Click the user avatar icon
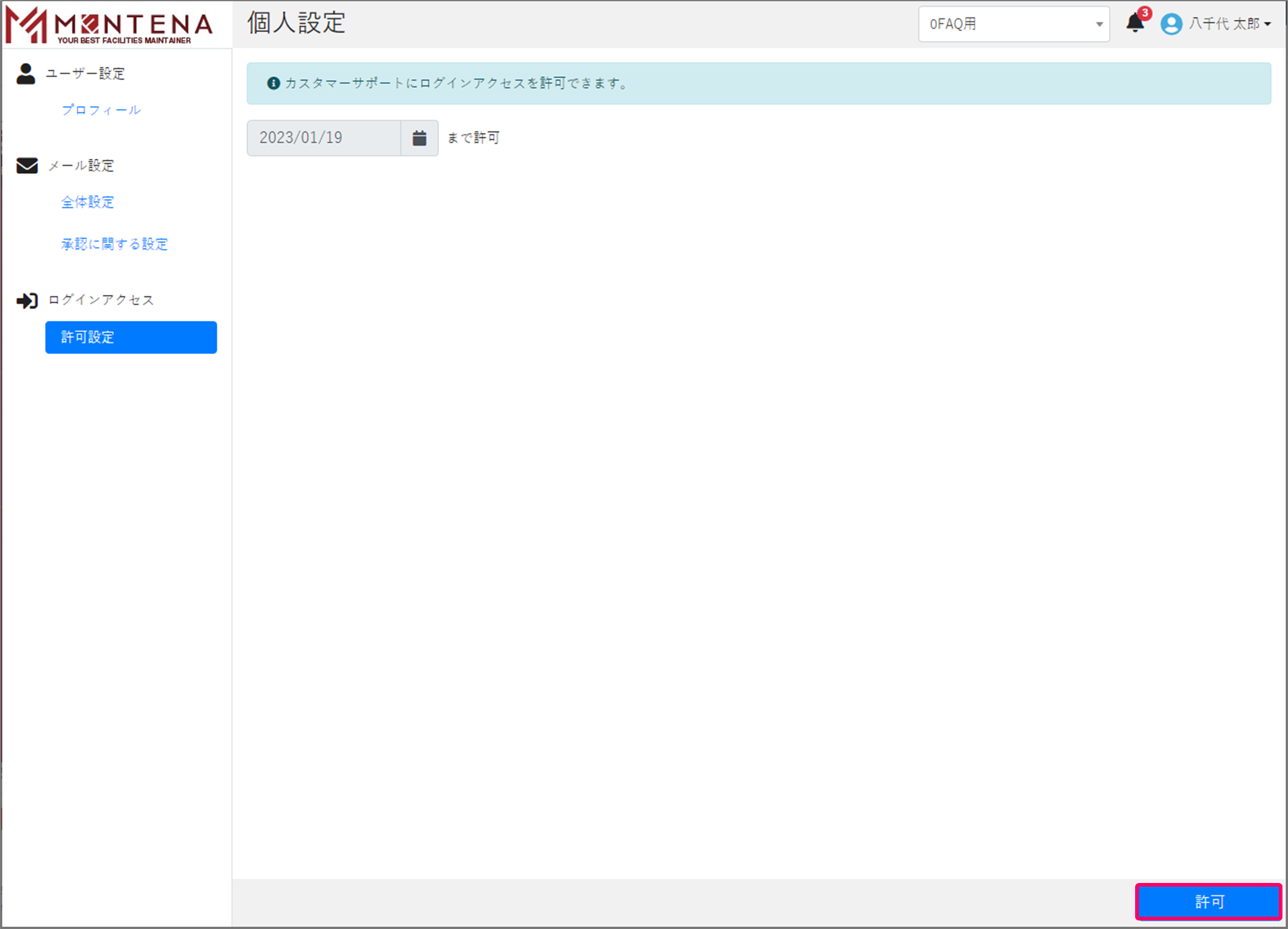 point(1171,24)
